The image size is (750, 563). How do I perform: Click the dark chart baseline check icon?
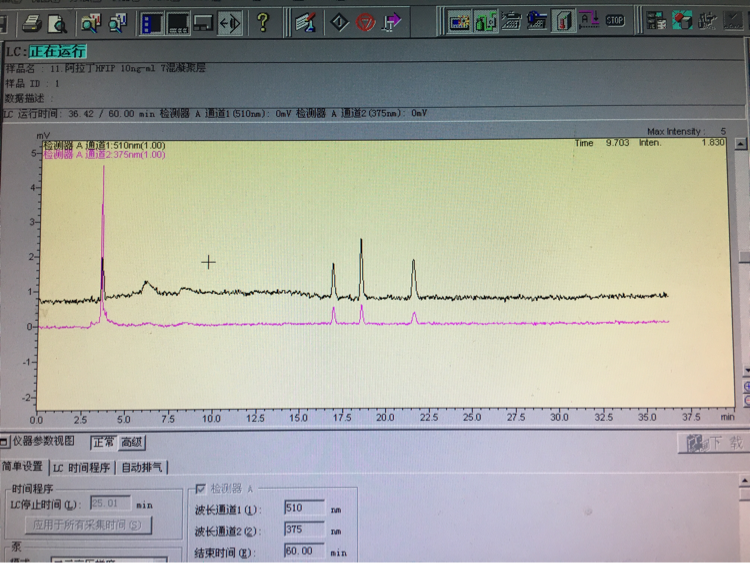(x=733, y=21)
